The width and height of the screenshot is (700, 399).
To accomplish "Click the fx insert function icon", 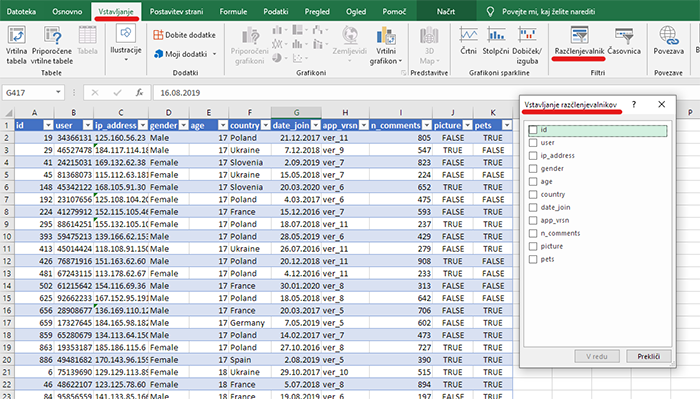I will (140, 92).
